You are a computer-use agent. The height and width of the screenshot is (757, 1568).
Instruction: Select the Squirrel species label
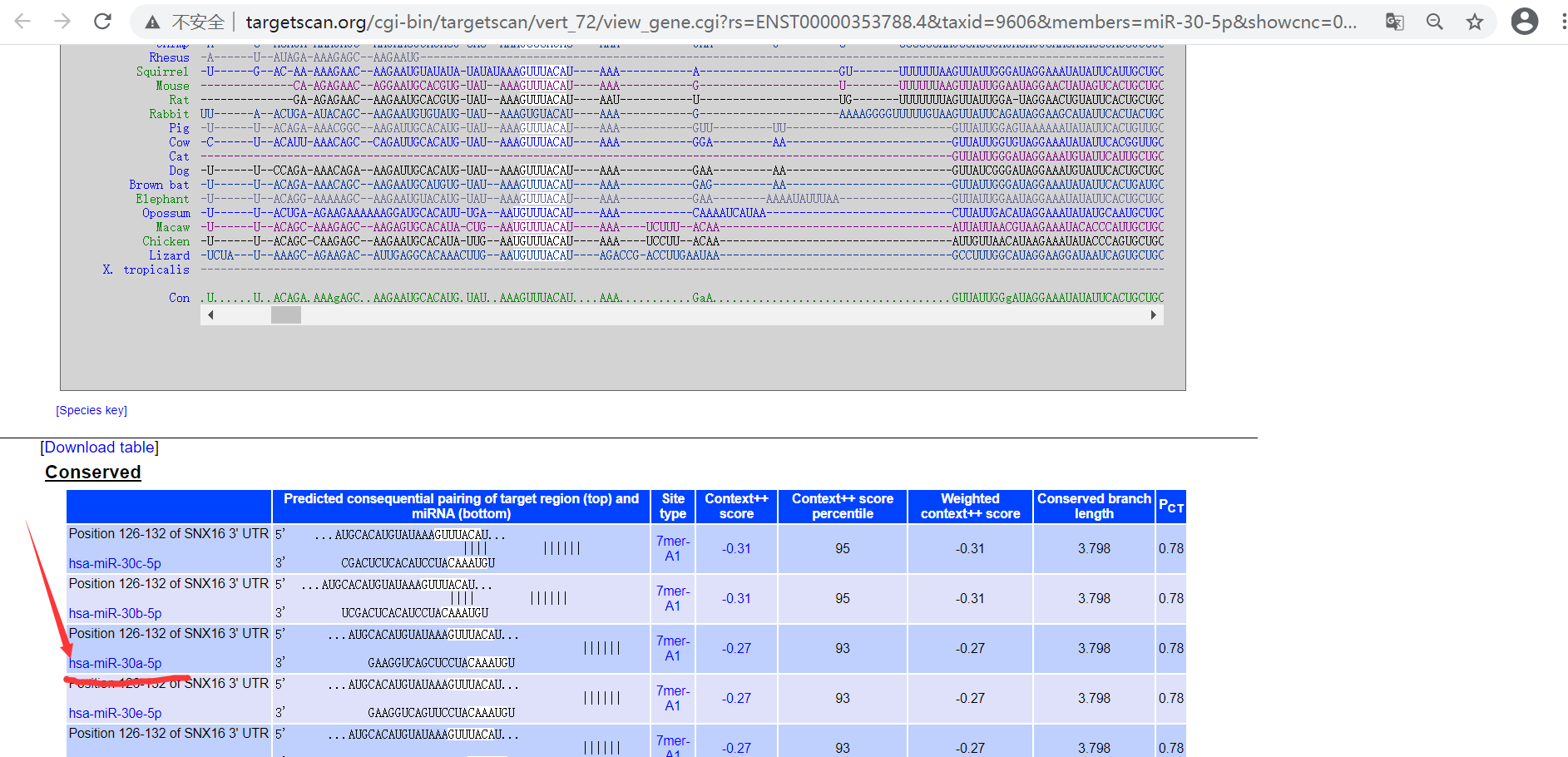(162, 72)
